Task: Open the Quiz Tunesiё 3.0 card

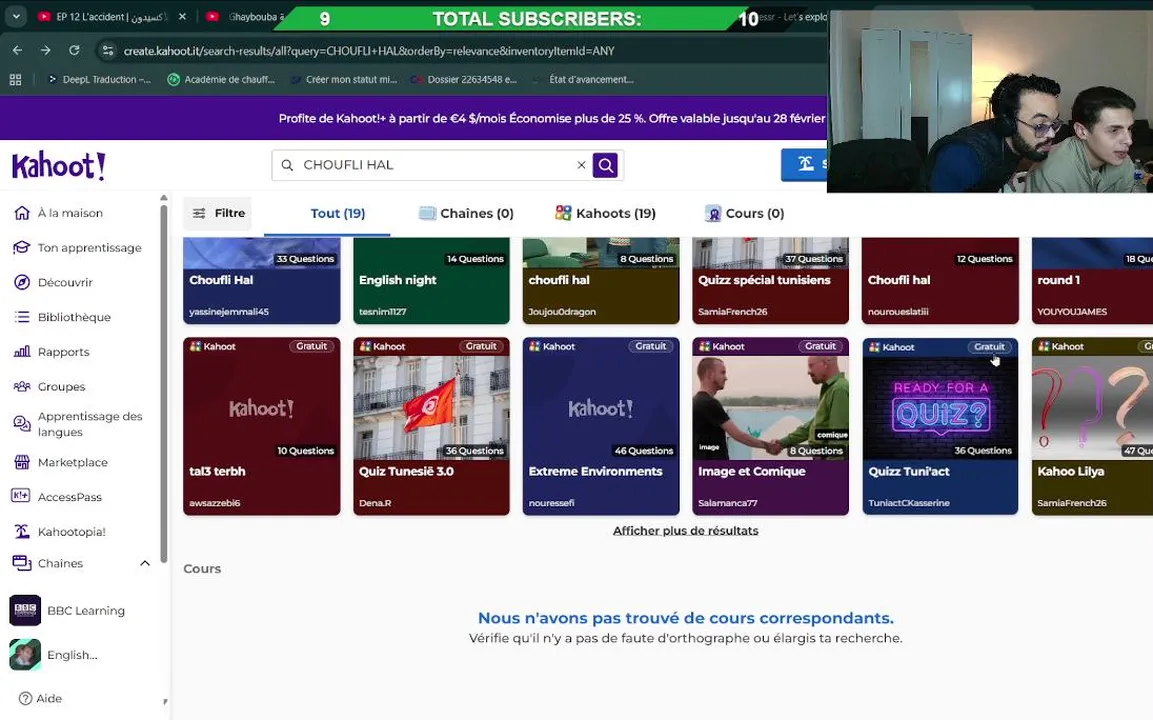Action: [431, 427]
